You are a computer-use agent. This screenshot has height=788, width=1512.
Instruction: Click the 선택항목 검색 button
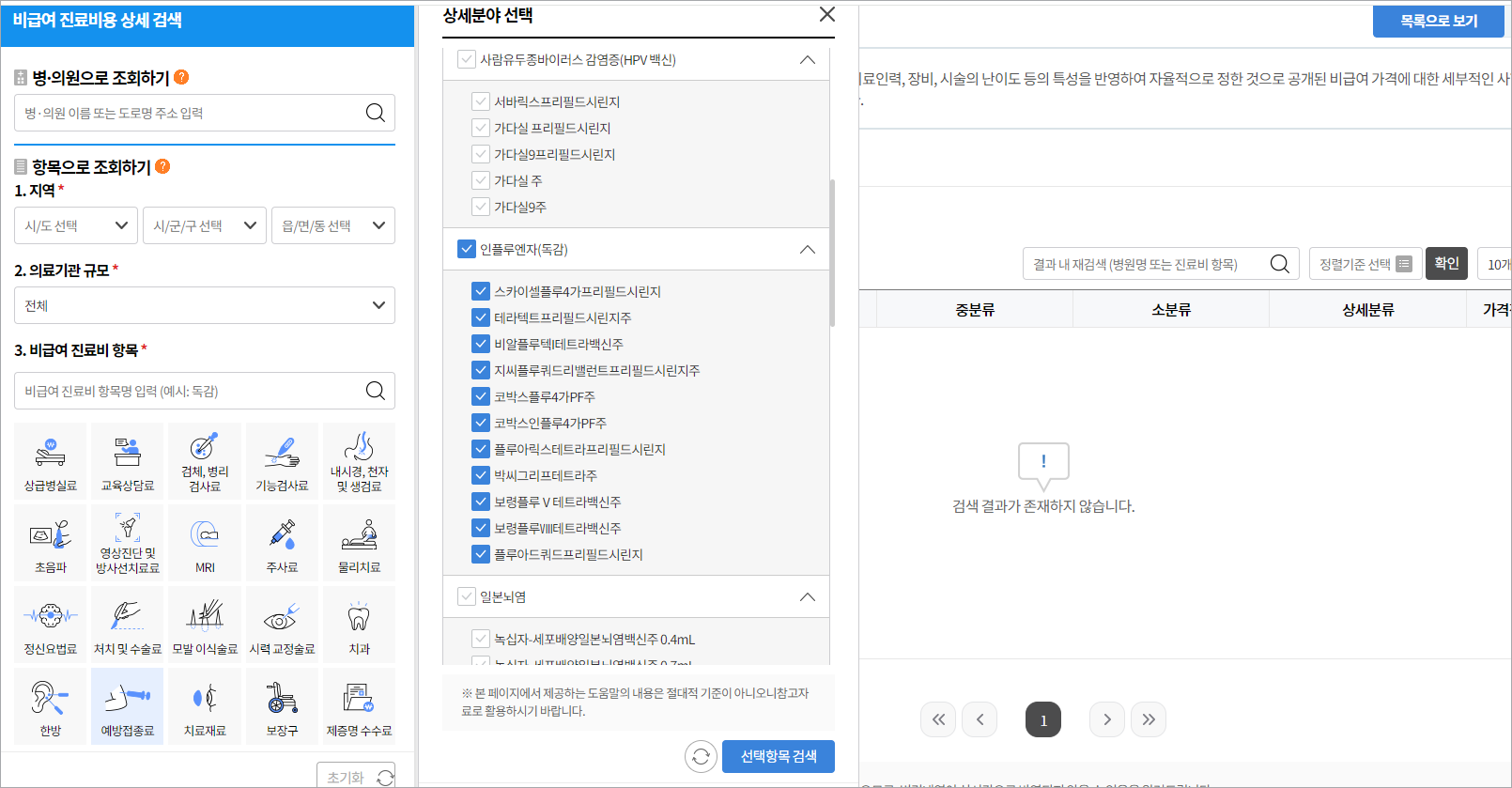click(779, 756)
